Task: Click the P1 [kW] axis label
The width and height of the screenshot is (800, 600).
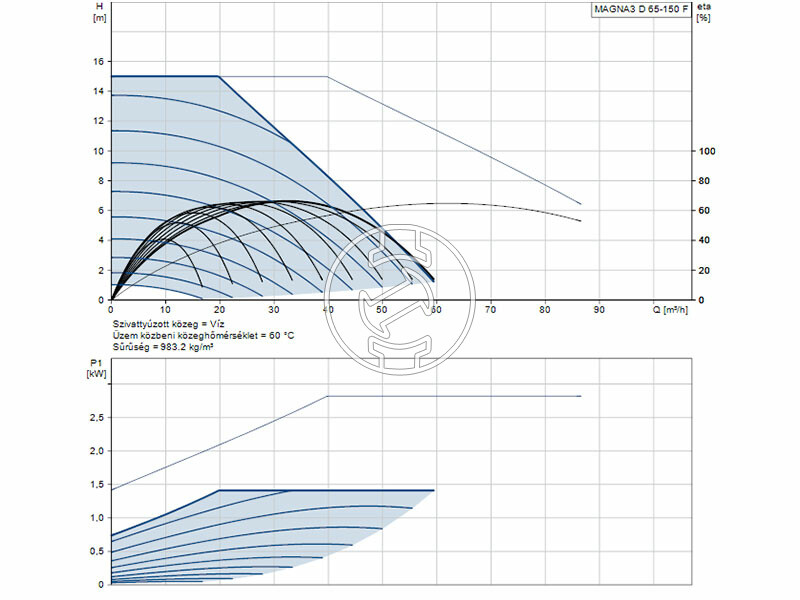Action: (x=97, y=368)
